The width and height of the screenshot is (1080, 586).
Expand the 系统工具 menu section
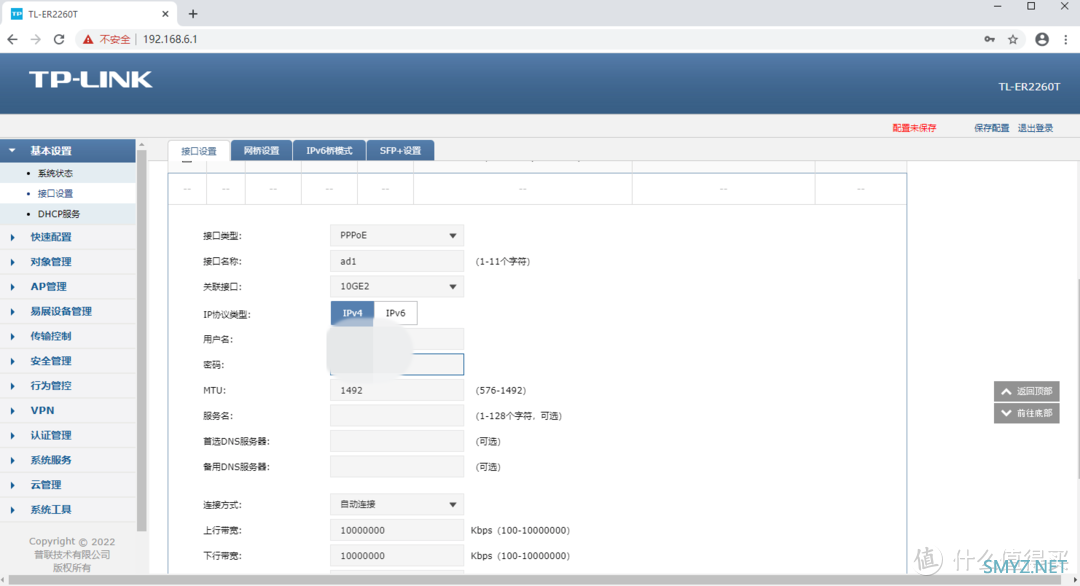tap(68, 510)
